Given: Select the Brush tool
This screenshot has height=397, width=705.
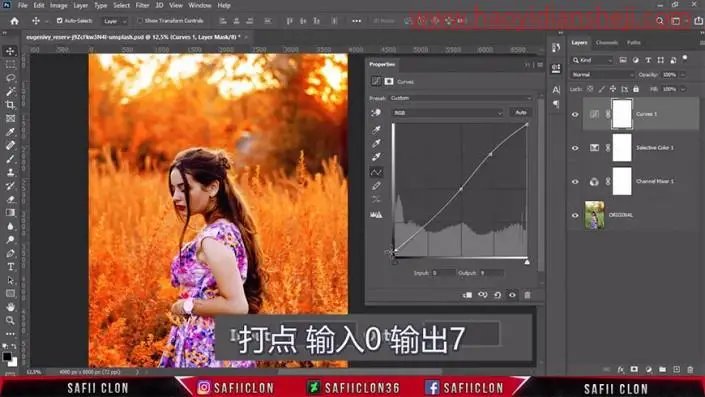Looking at the screenshot, I should point(10,159).
